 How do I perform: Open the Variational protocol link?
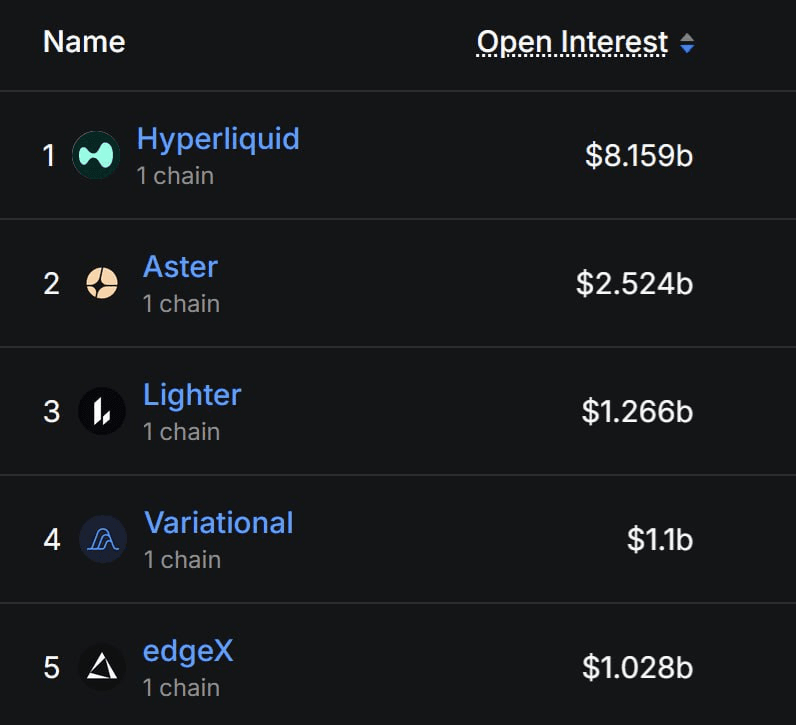click(x=219, y=523)
